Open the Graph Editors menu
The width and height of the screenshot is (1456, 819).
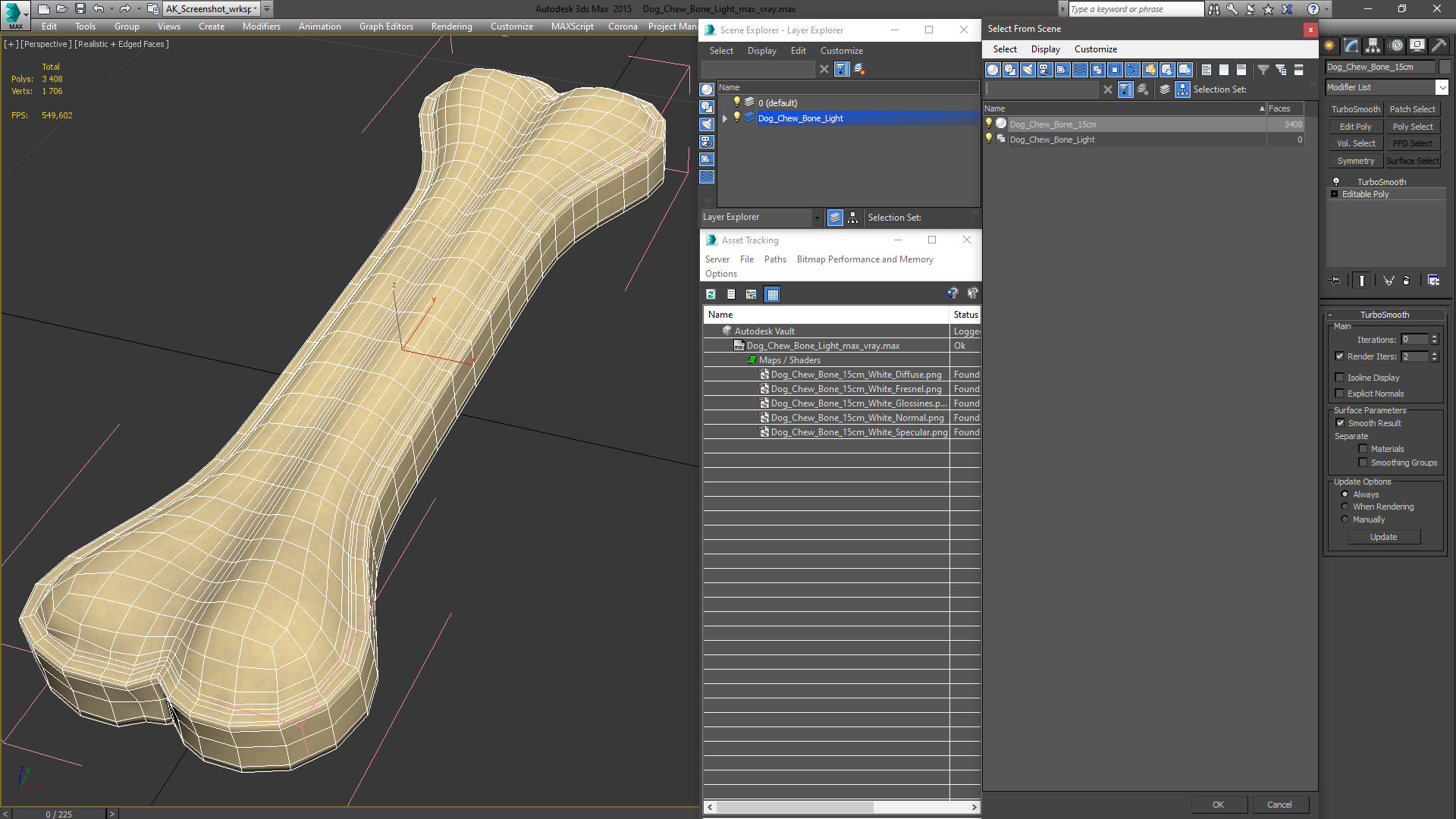(x=386, y=27)
